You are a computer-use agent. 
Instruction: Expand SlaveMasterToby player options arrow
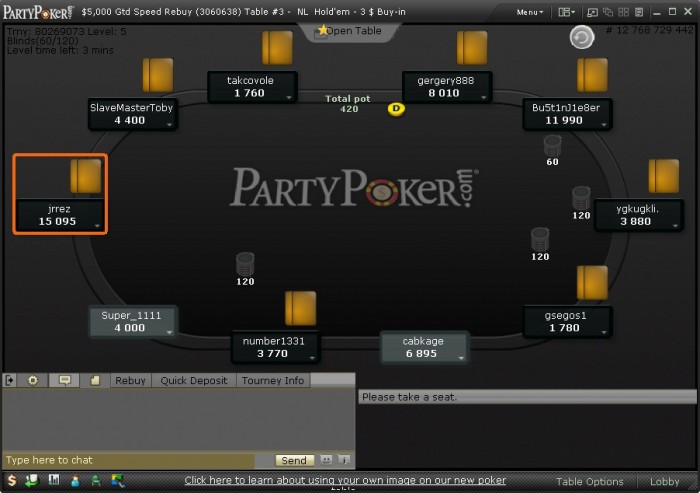[x=170, y=124]
